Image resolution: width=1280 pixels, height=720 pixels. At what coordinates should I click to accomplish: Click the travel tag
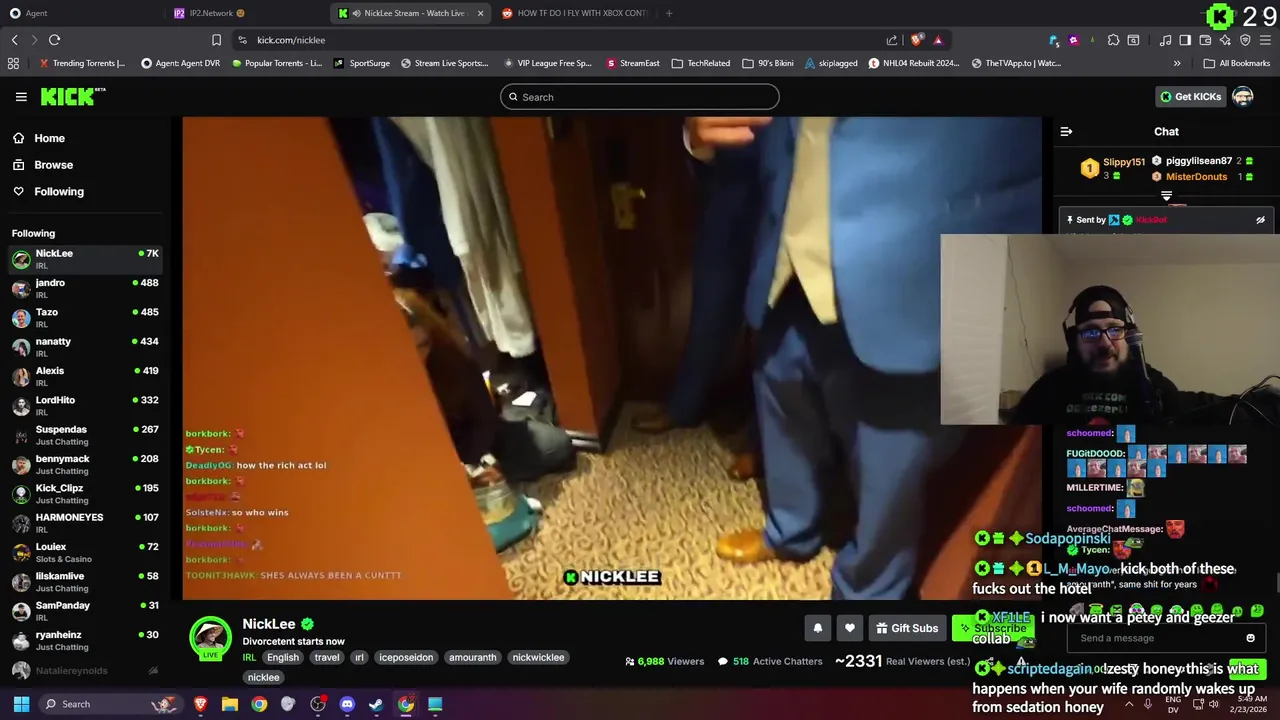(x=327, y=657)
